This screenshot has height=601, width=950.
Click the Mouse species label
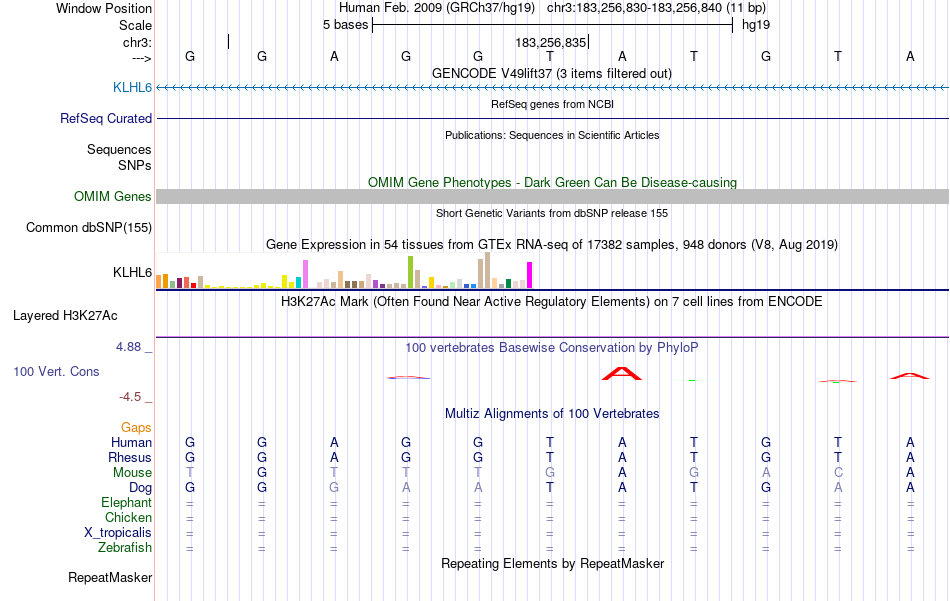pyautogui.click(x=132, y=472)
